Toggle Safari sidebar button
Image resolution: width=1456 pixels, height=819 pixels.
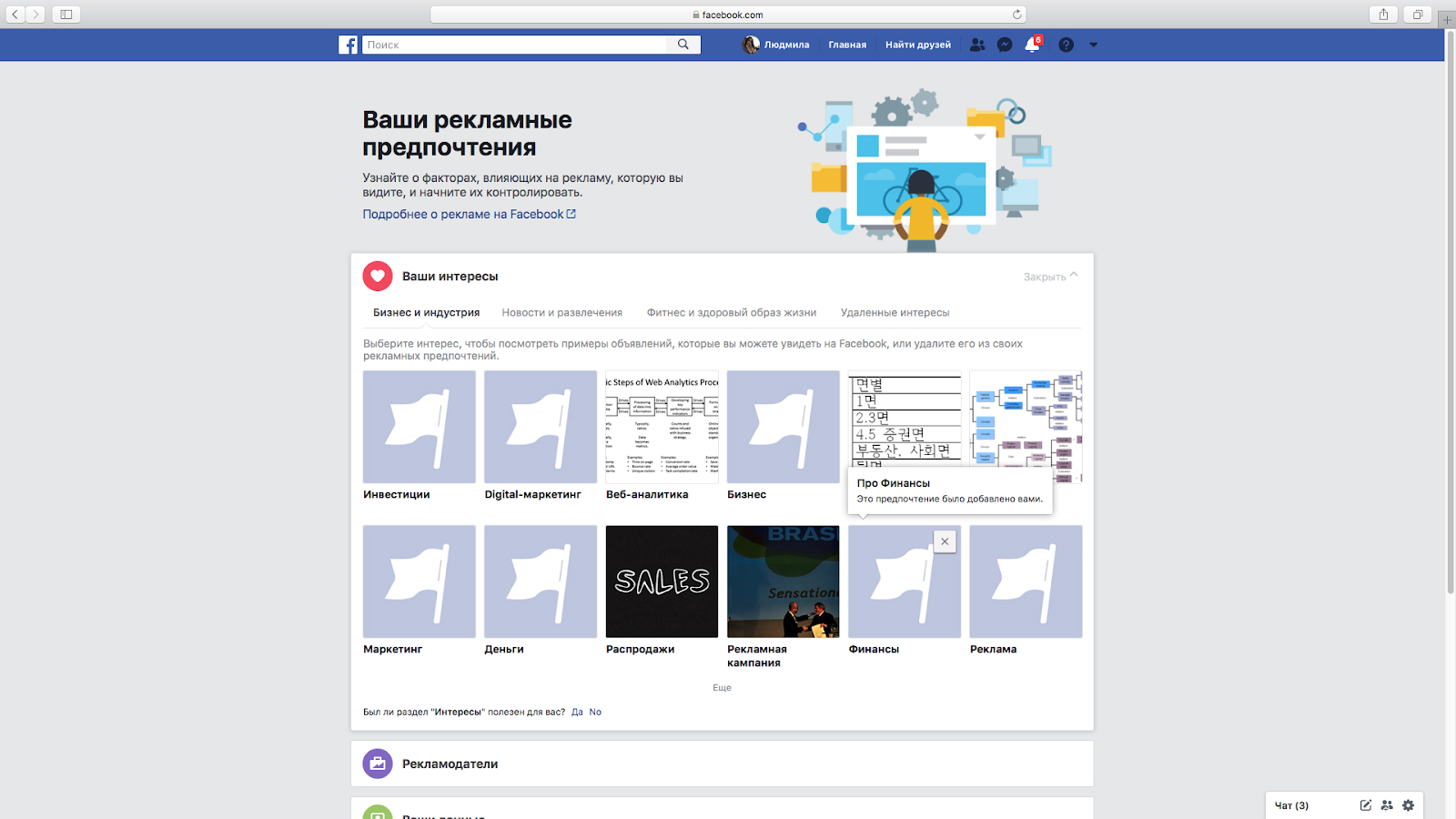coord(66,15)
